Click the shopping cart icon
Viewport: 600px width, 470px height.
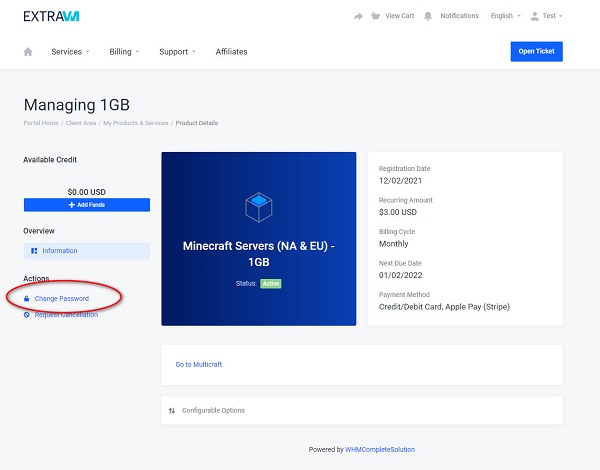(375, 16)
